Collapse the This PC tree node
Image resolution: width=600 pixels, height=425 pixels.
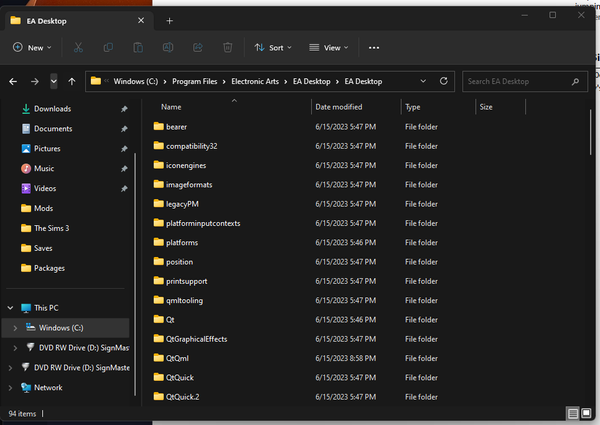tap(10, 308)
